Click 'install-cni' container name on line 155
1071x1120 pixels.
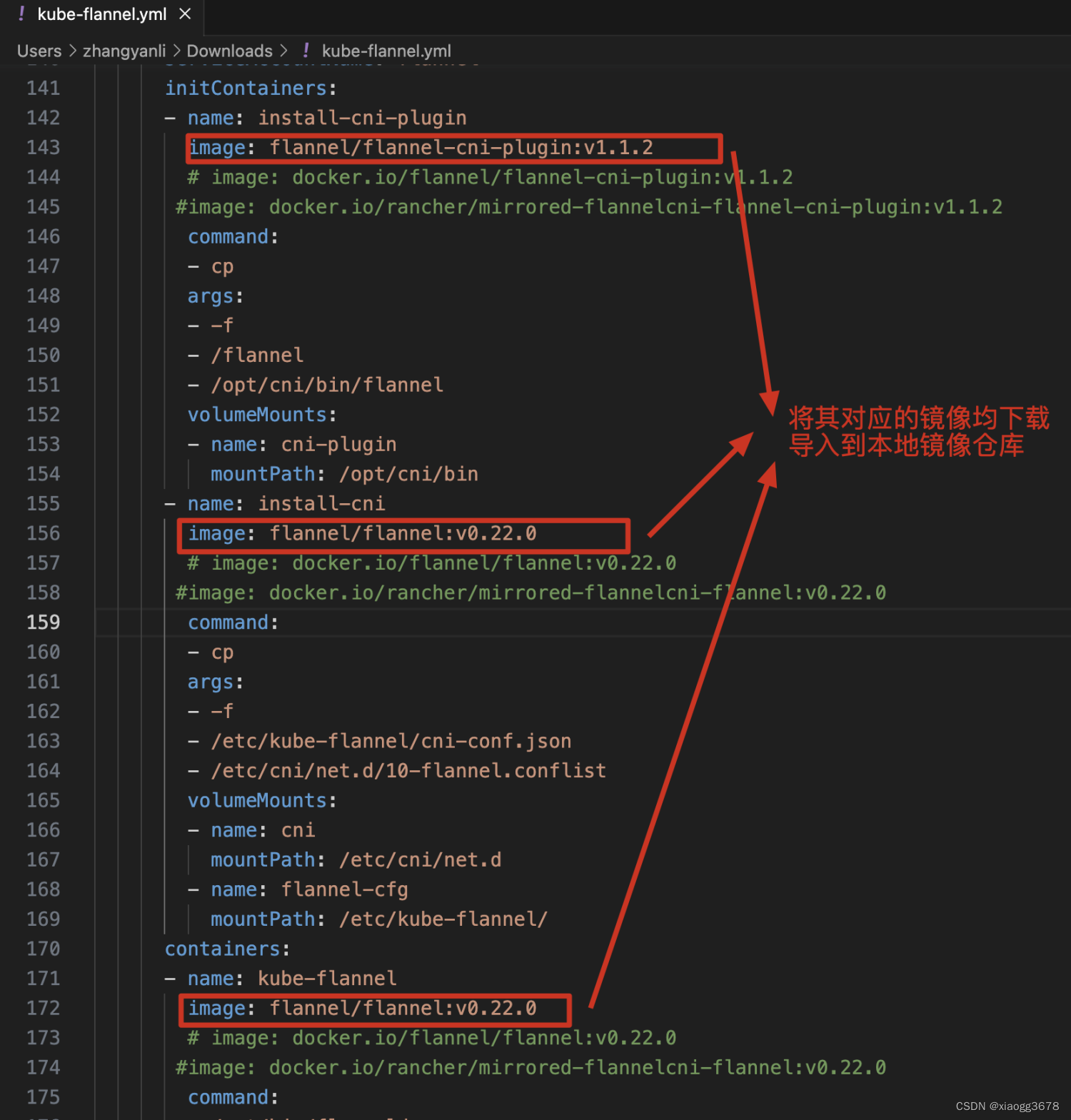[x=321, y=504]
